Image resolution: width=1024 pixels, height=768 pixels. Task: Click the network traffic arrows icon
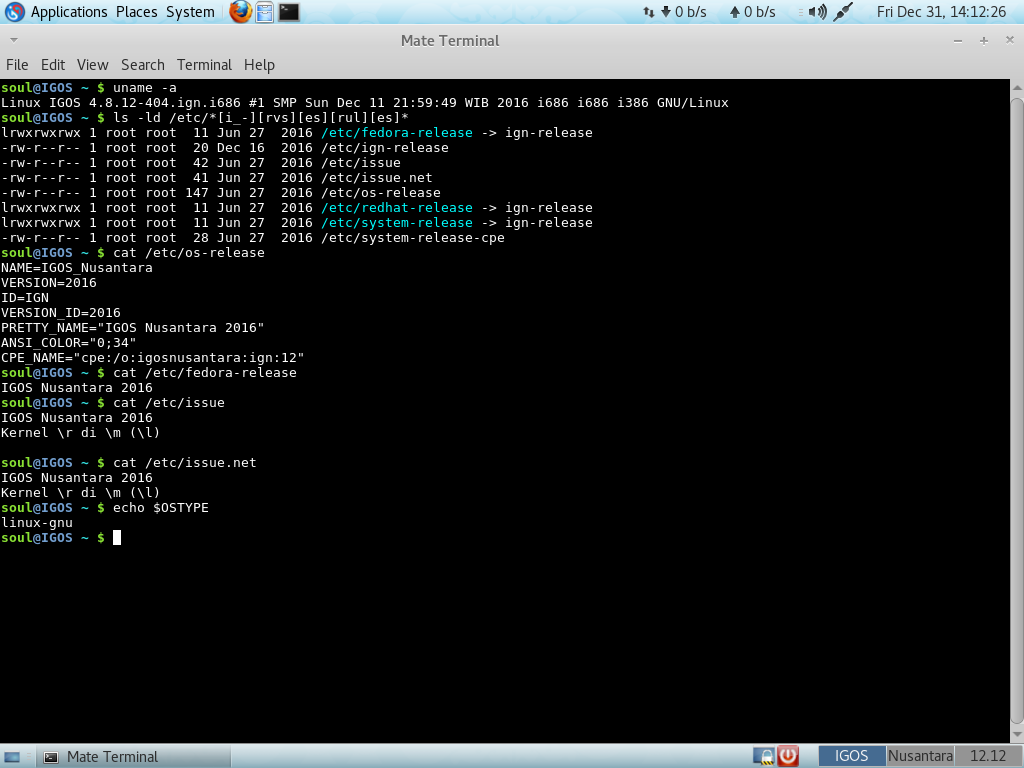[648, 12]
